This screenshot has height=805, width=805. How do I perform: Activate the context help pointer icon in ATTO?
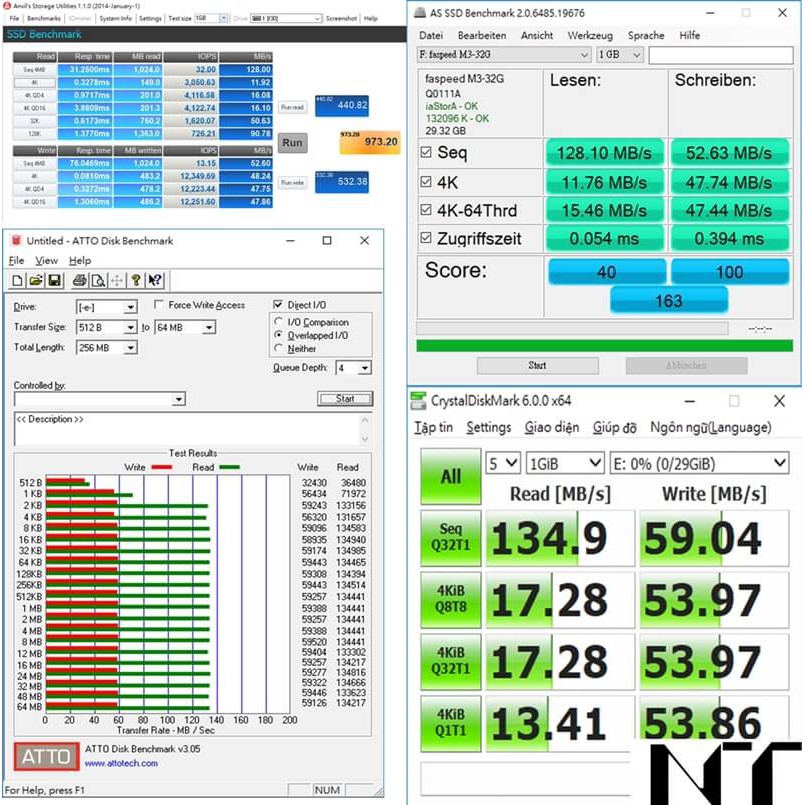point(156,280)
